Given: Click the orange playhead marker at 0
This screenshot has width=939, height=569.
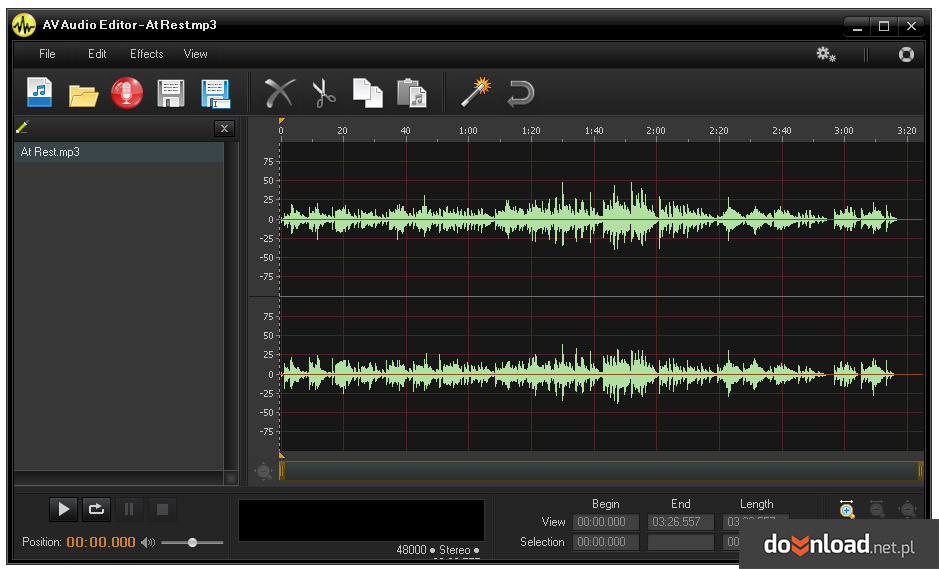Looking at the screenshot, I should tap(281, 121).
